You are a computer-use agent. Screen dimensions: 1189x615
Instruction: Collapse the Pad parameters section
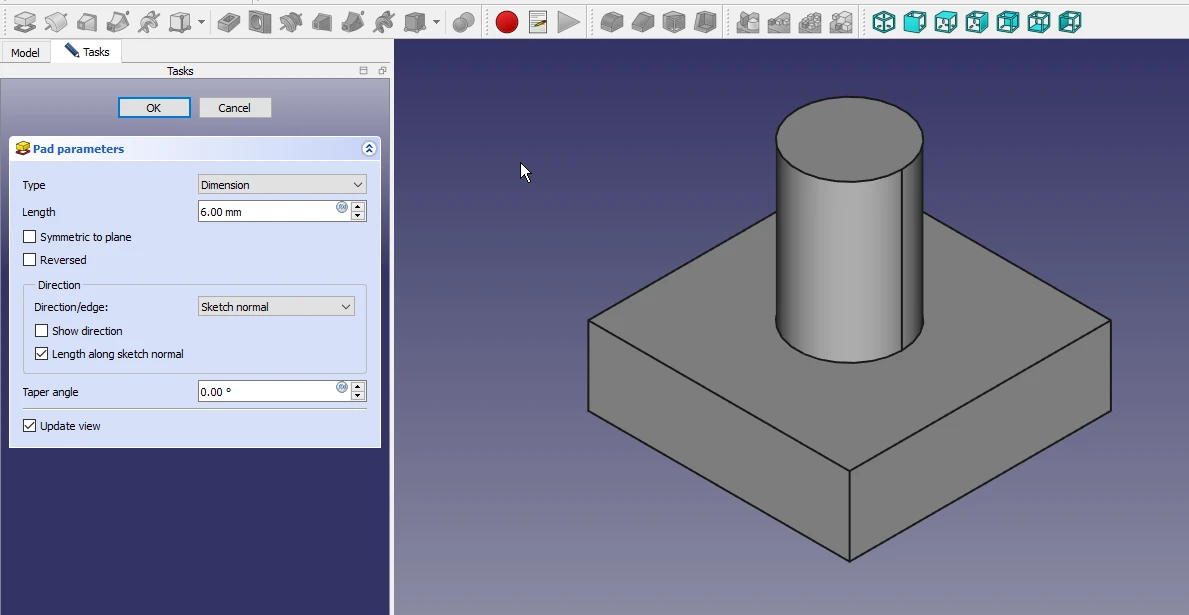tap(369, 149)
